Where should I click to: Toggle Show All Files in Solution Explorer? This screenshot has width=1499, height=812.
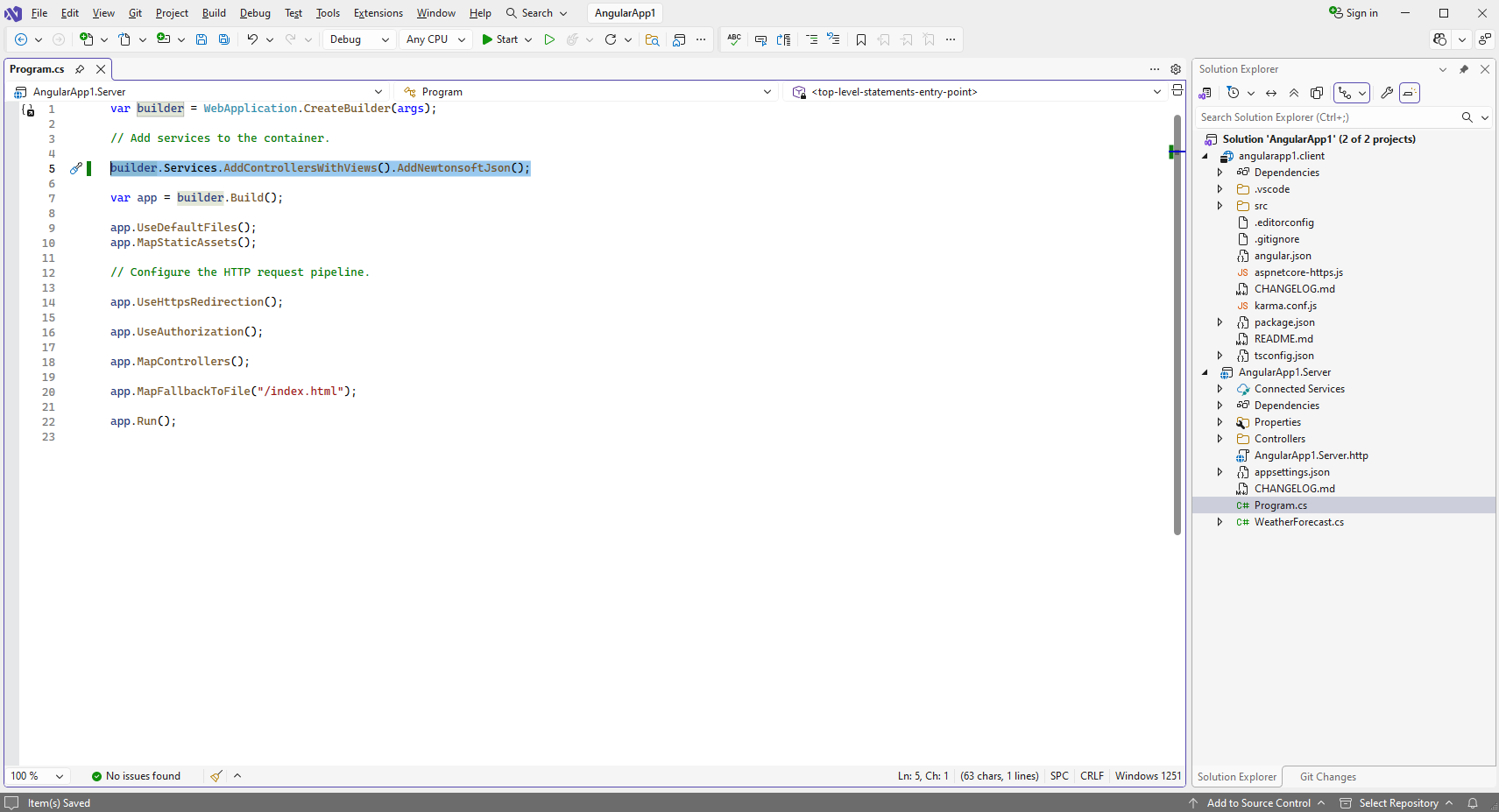[x=1317, y=93]
